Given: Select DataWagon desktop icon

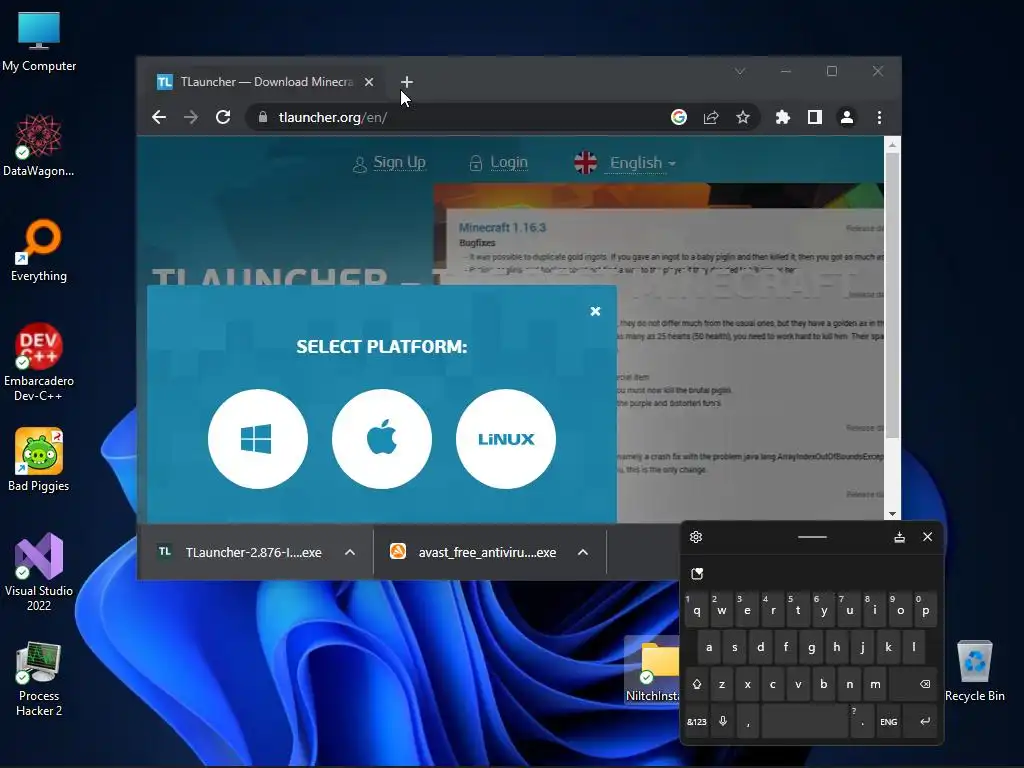Looking at the screenshot, I should [39, 145].
